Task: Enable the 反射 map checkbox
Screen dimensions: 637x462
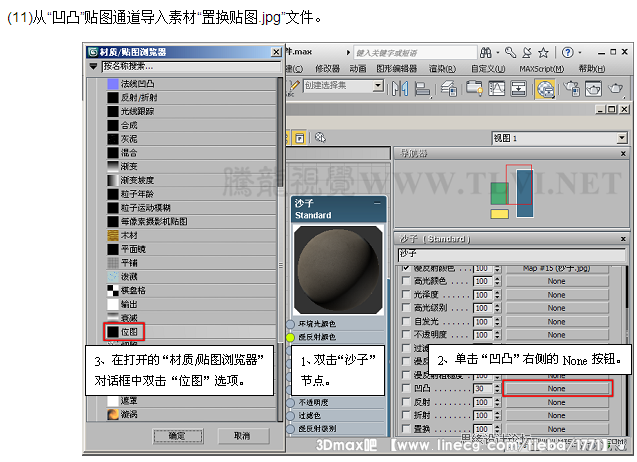Action: click(405, 401)
